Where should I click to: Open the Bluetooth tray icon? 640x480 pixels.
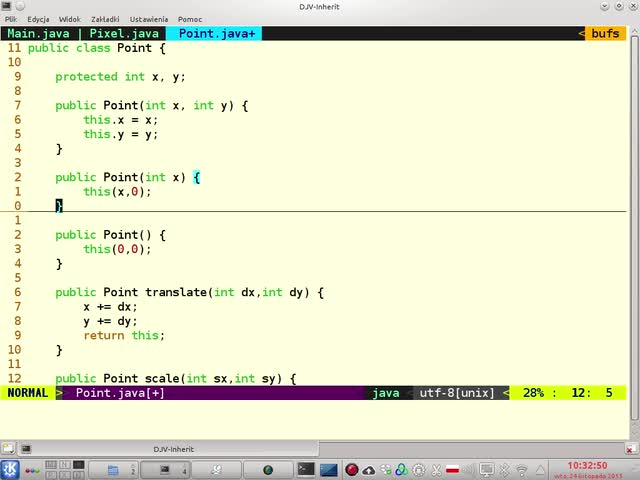point(504,470)
